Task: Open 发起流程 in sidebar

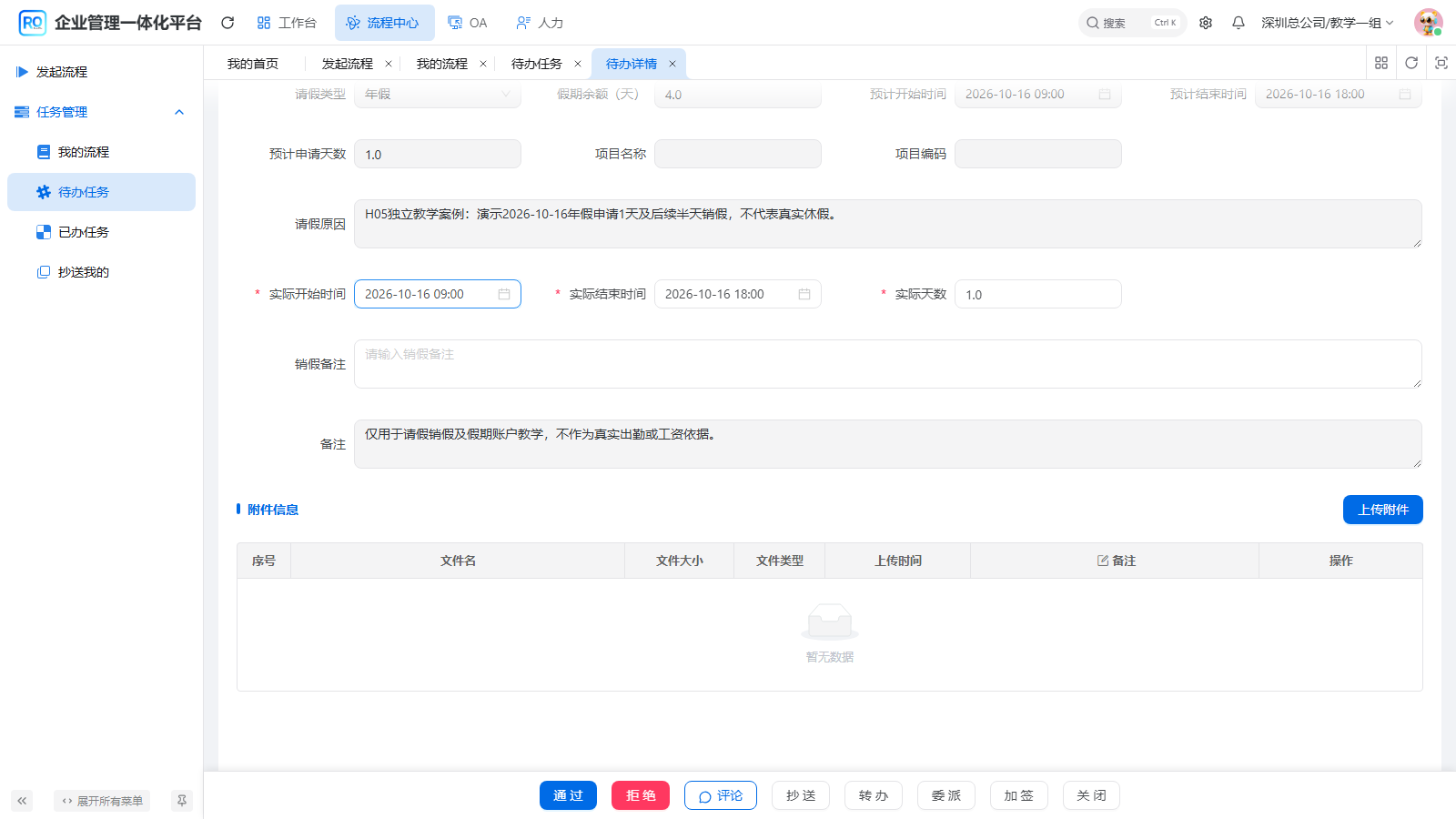Action: 101,72
